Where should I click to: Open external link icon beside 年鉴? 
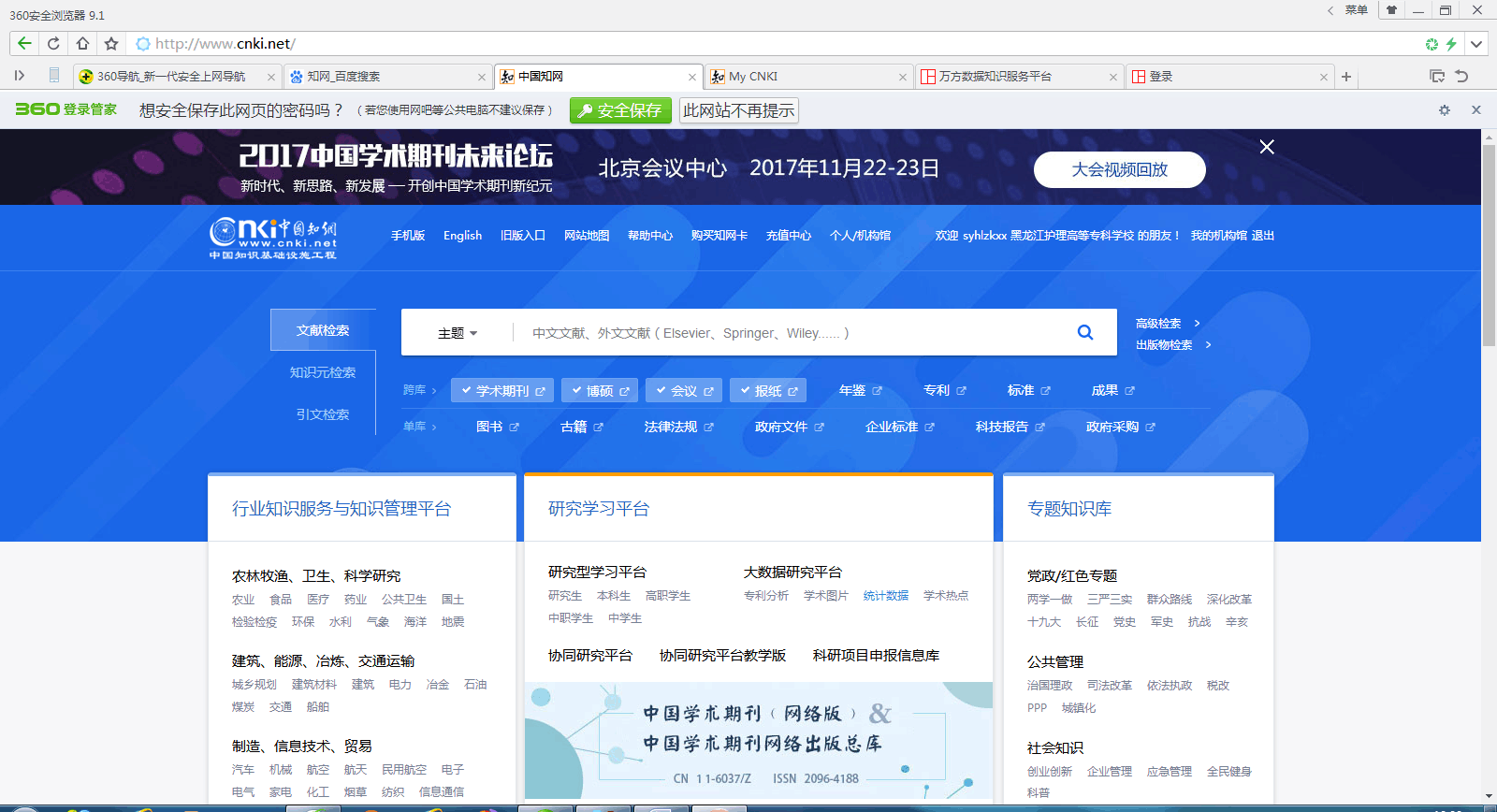point(877,391)
